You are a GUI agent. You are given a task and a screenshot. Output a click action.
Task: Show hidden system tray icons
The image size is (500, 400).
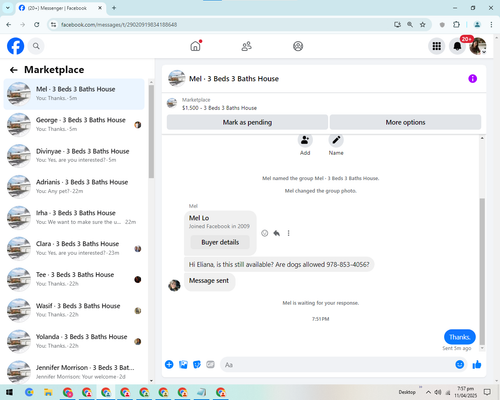(428, 392)
